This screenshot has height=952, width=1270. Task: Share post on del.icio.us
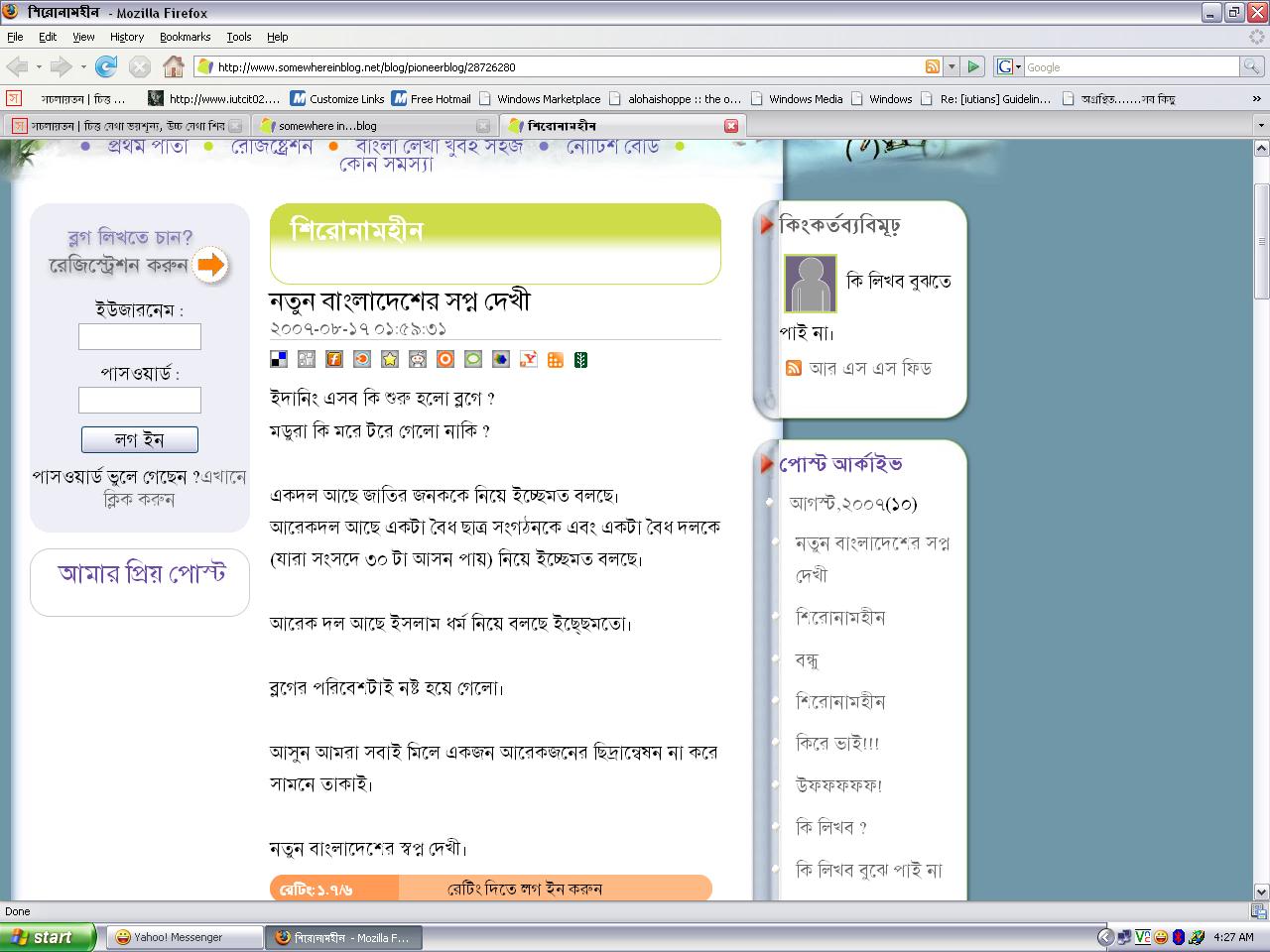[x=279, y=359]
